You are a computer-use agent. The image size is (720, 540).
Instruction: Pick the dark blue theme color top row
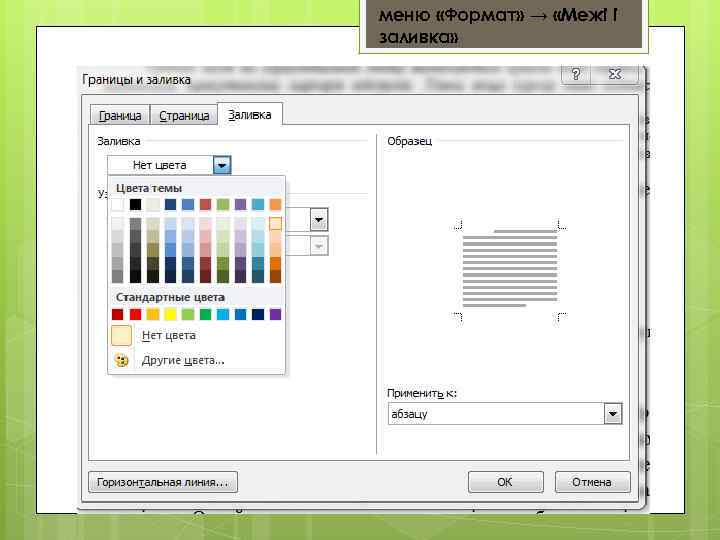tap(170, 204)
